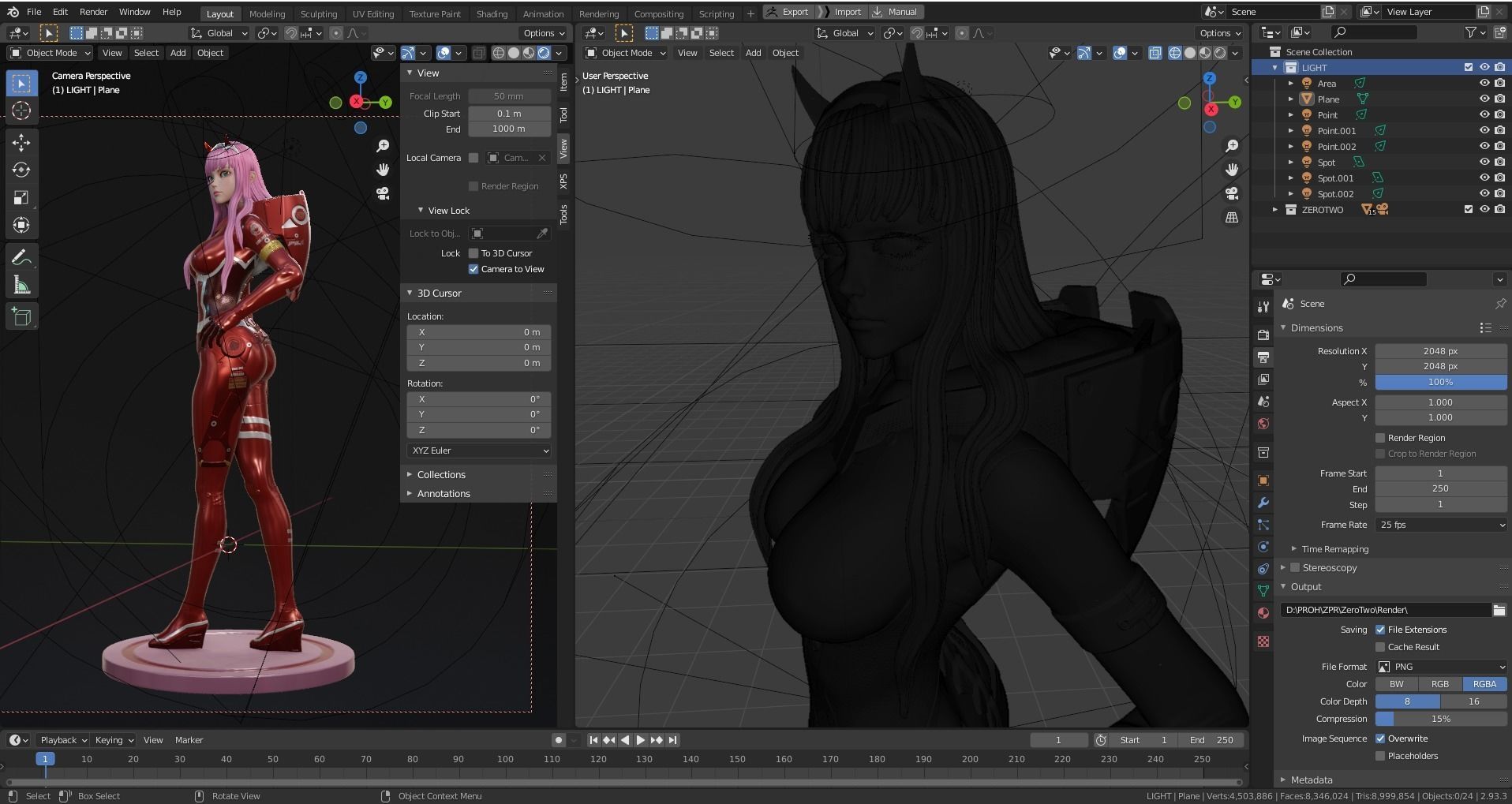Toggle X-ray in right viewport header
Image resolution: width=1512 pixels, height=804 pixels.
tap(1155, 53)
